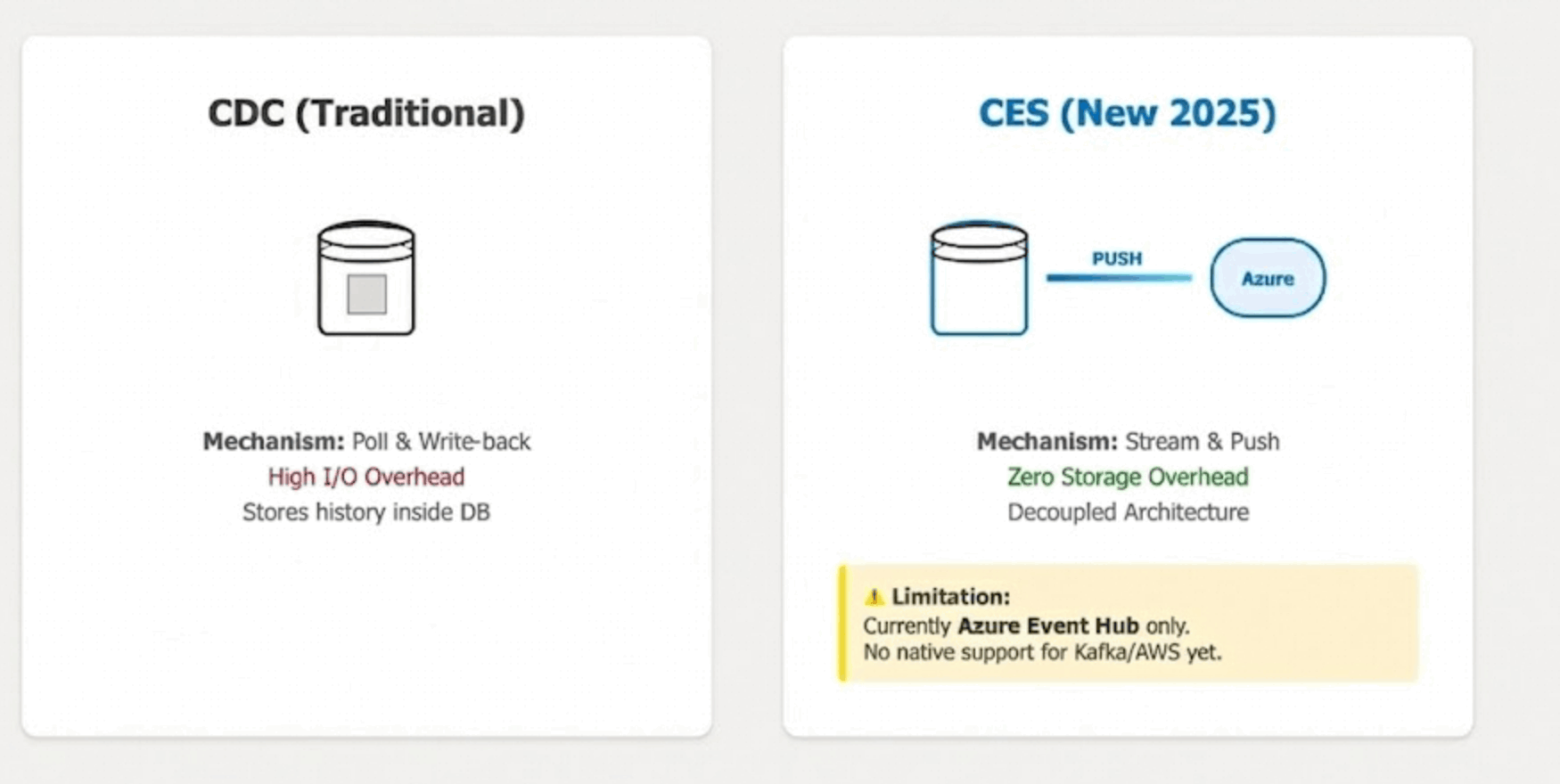Click the yellow left border of the callout

point(842,624)
